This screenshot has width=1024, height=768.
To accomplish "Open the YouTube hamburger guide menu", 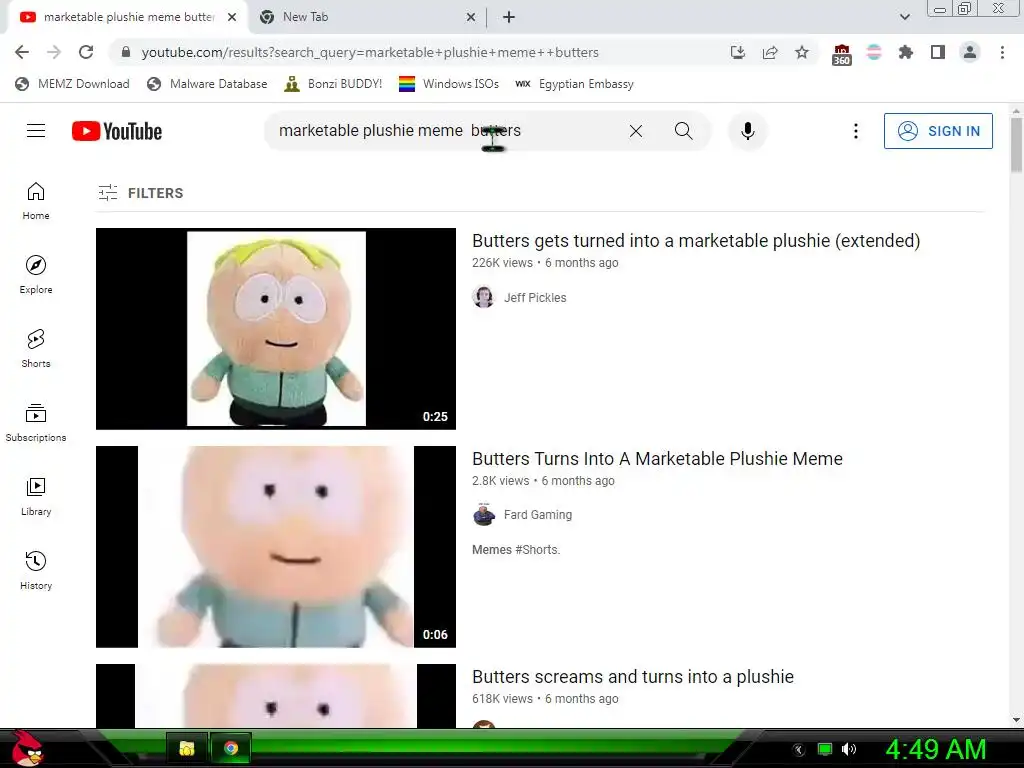I will point(36,131).
